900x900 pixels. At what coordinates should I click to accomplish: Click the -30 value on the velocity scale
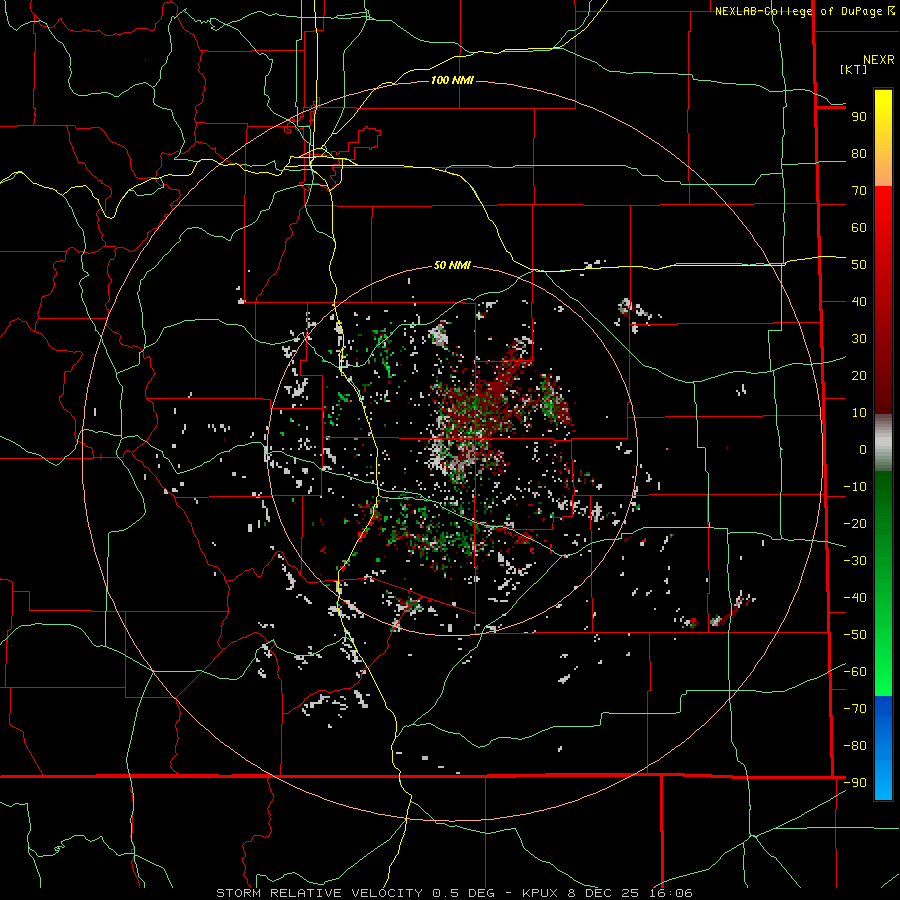click(x=855, y=561)
